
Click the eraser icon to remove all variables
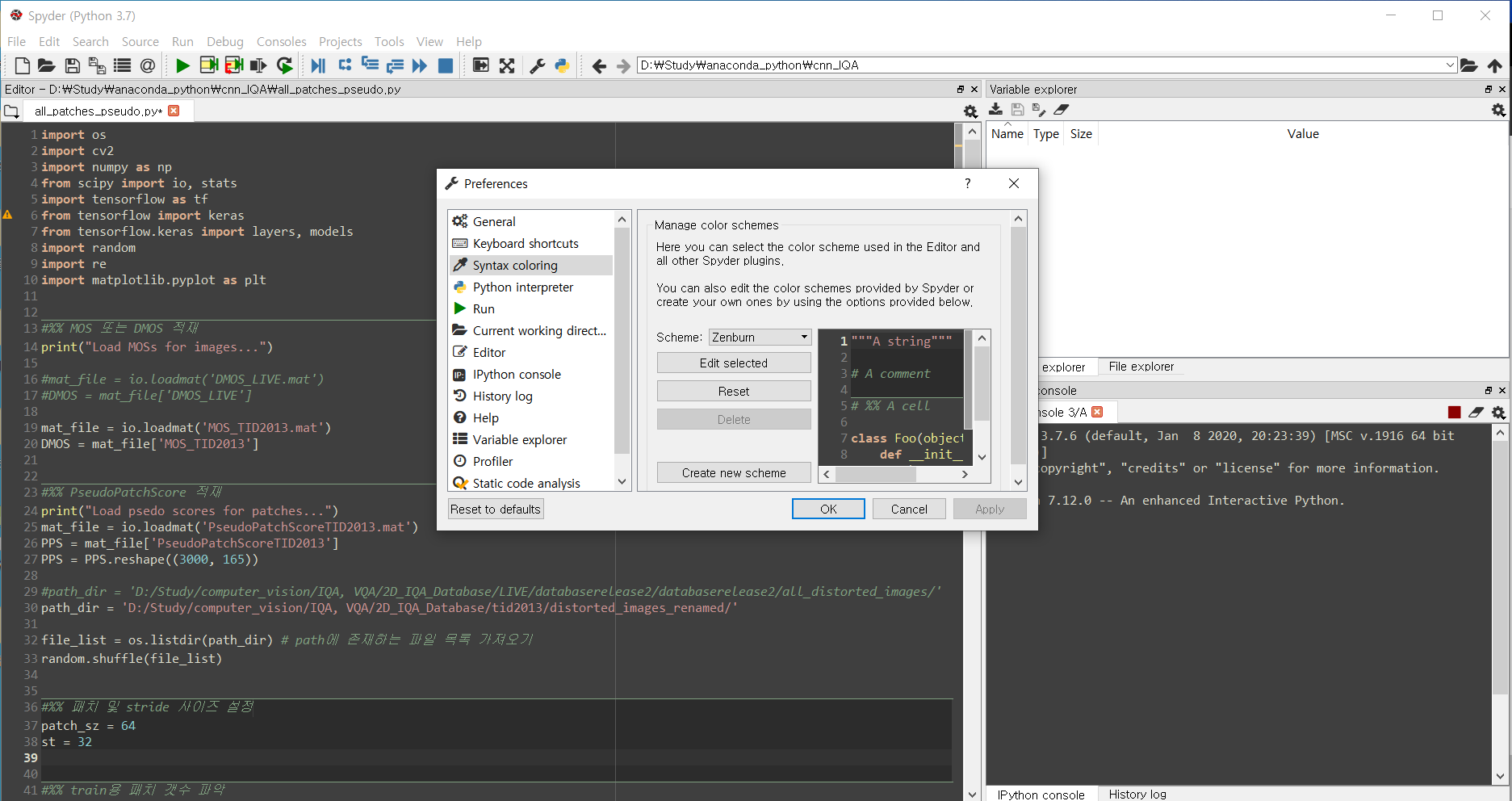[x=1062, y=109]
